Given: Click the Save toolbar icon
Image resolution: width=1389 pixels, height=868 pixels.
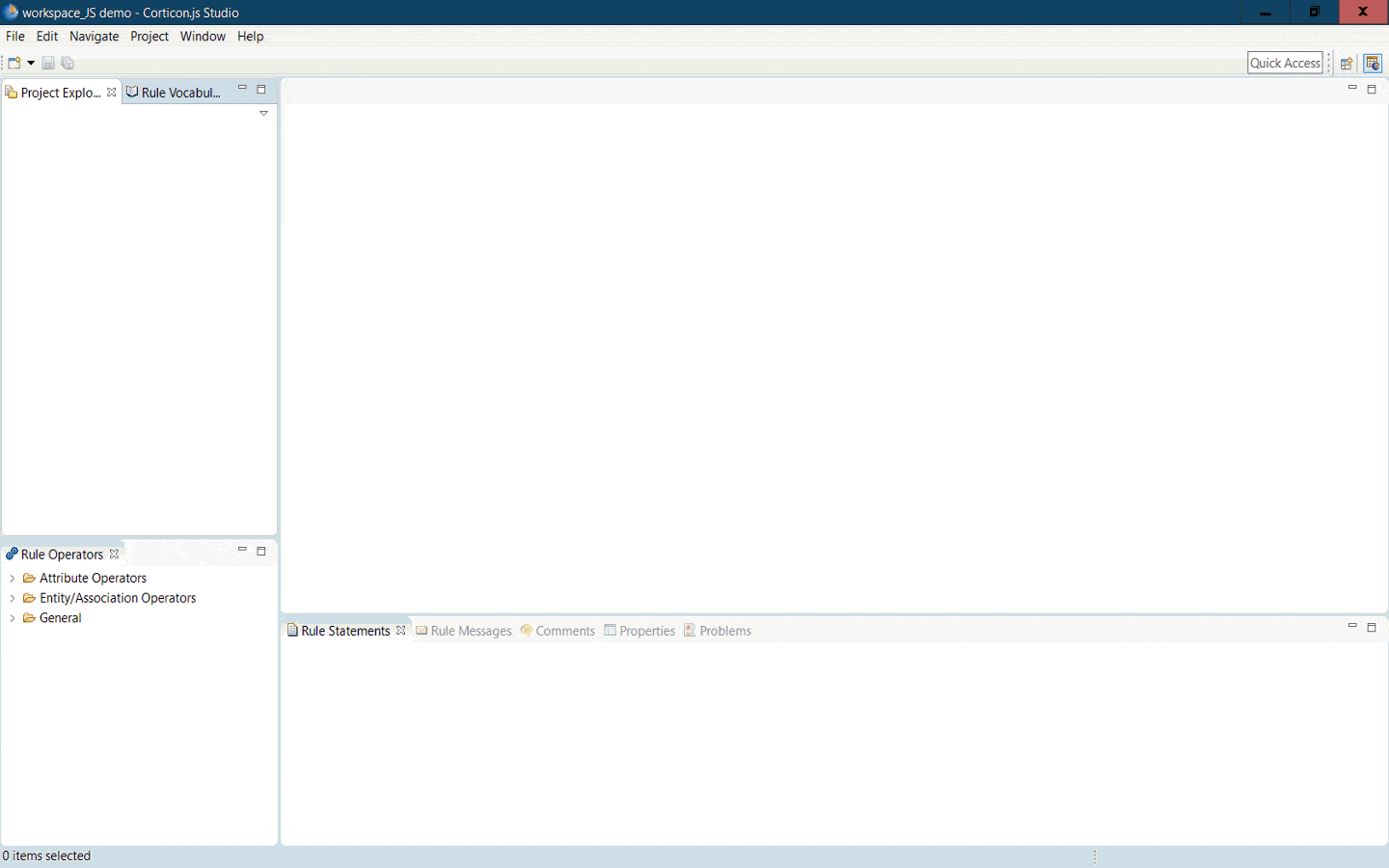Looking at the screenshot, I should click(x=48, y=64).
